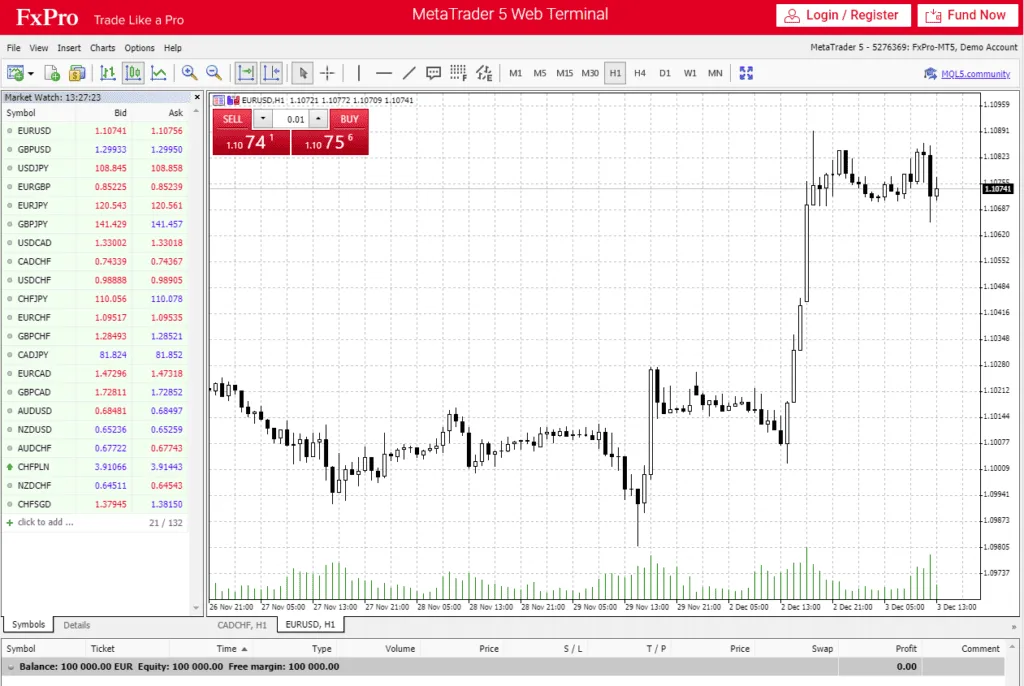Expand the new chart dropdown arrow
Image resolution: width=1024 pixels, height=686 pixels.
point(31,74)
